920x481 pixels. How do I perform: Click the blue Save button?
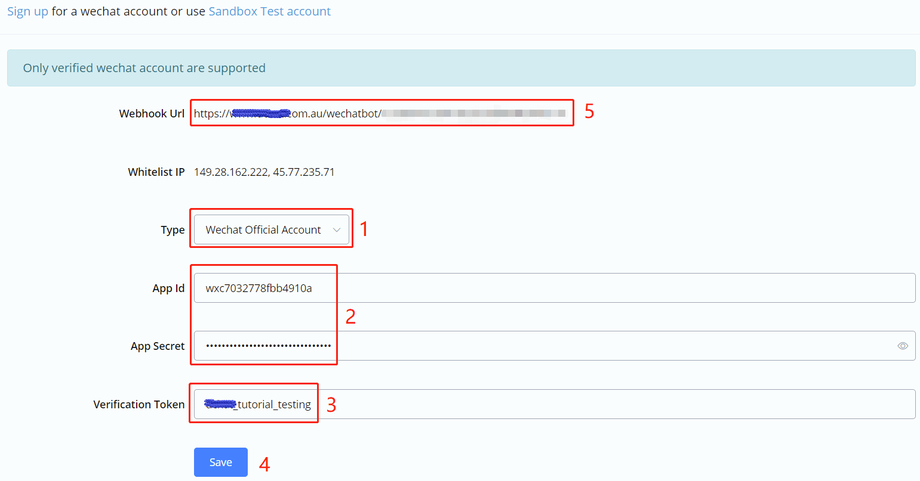pos(221,462)
